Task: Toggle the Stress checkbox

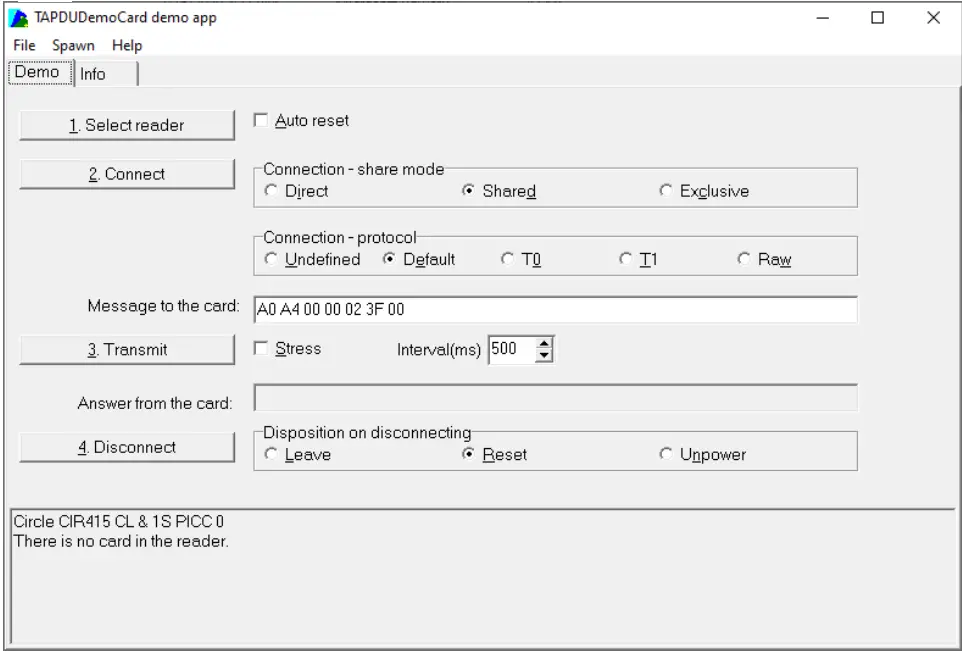Action: coord(261,349)
